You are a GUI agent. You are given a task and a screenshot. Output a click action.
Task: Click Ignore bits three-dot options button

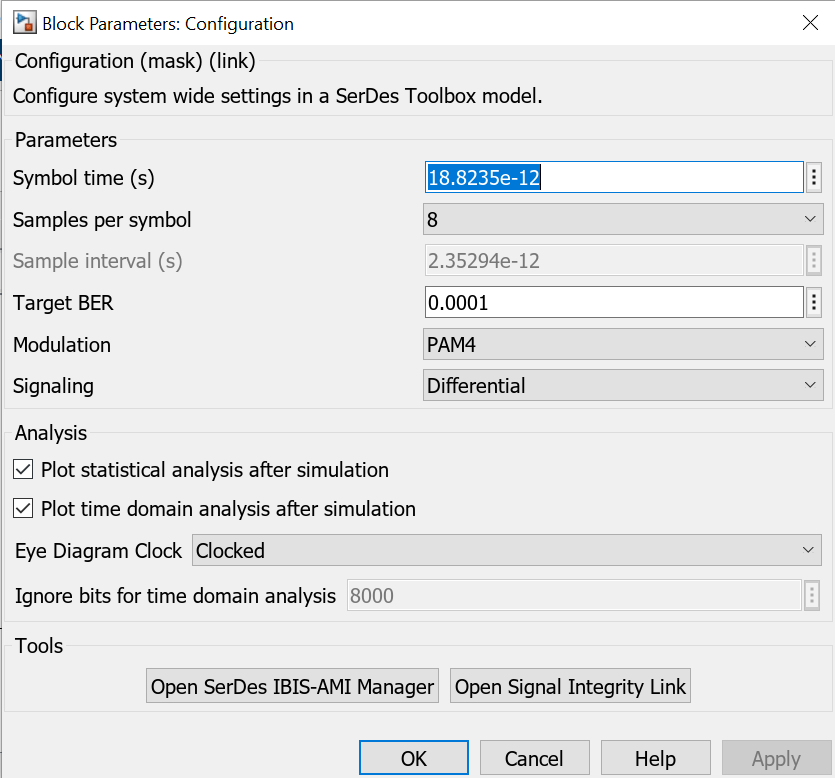tap(812, 596)
